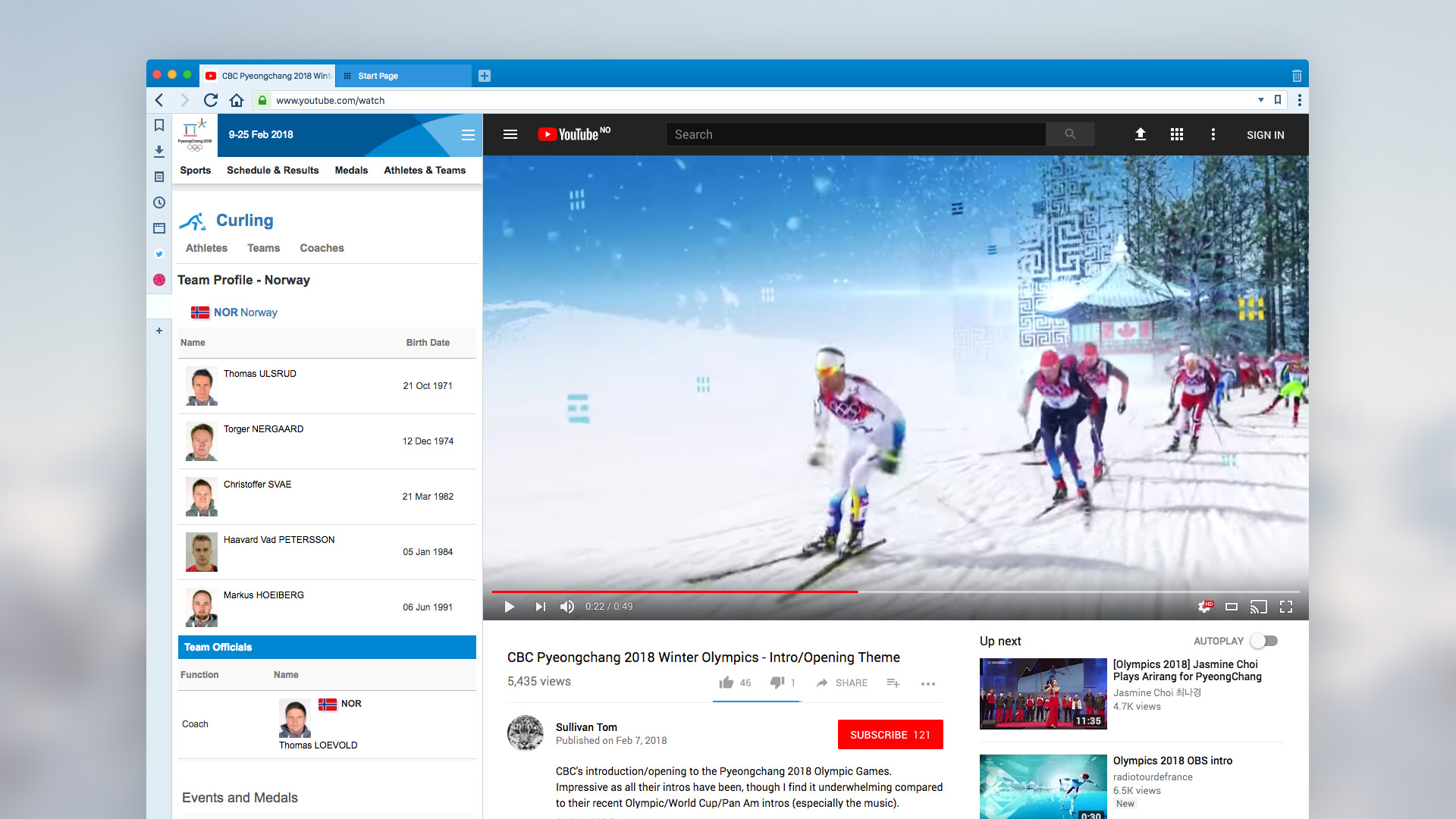The height and width of the screenshot is (819, 1456).
Task: Open Curling Athletes tab
Action: pyautogui.click(x=206, y=248)
